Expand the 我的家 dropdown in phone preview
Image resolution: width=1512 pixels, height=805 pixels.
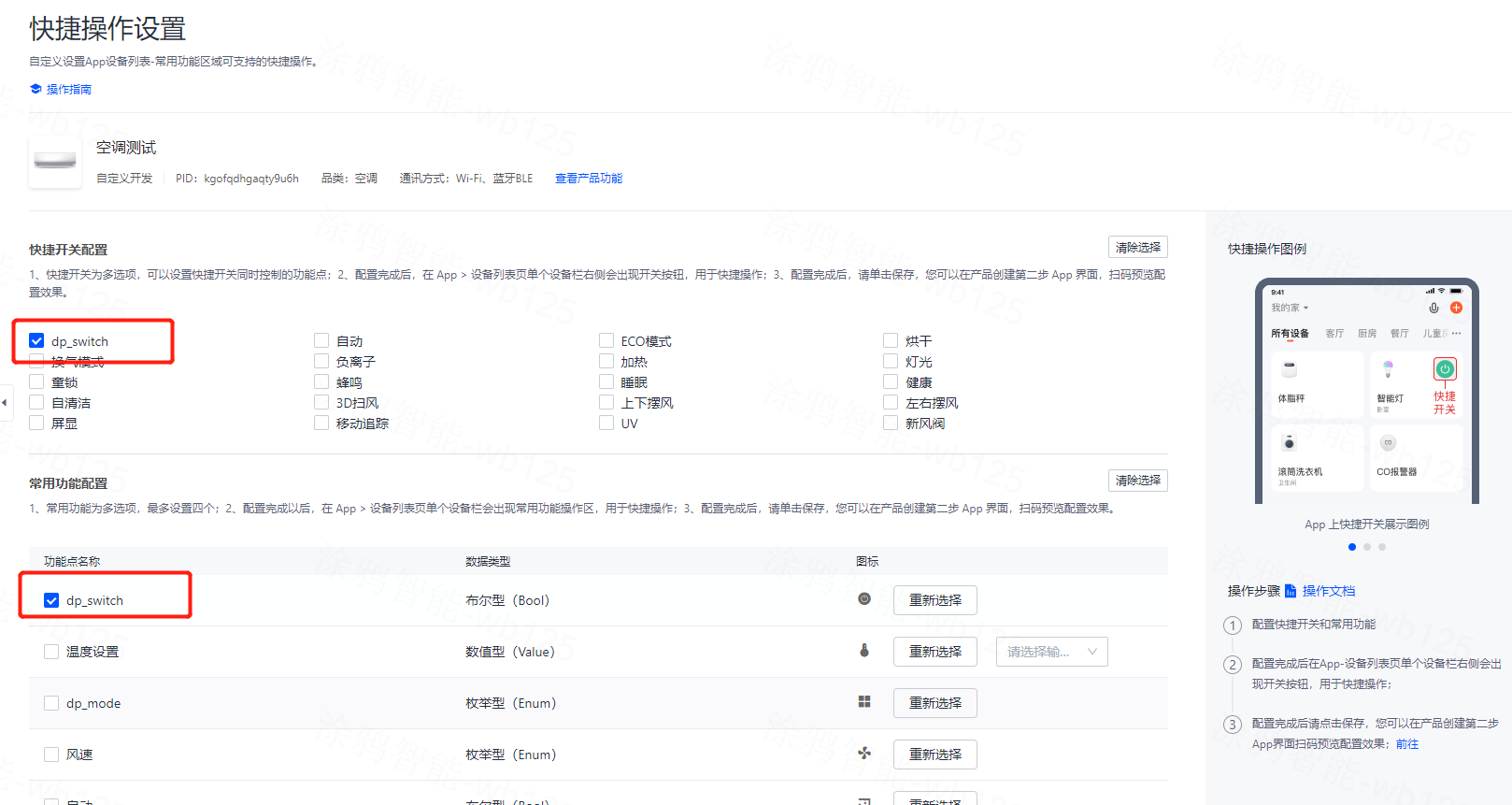[1290, 308]
